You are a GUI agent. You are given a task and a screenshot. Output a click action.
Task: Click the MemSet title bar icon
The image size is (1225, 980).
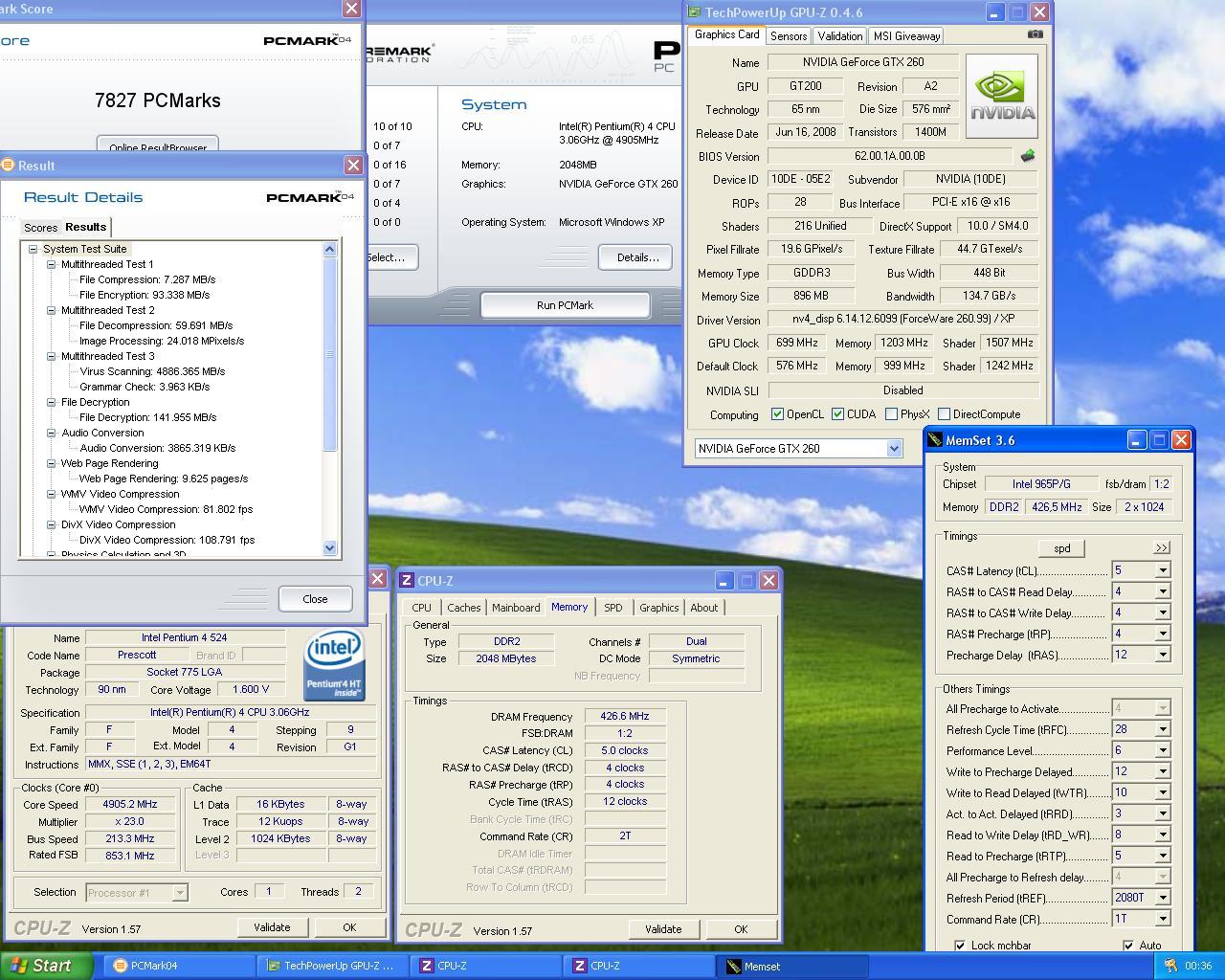935,440
